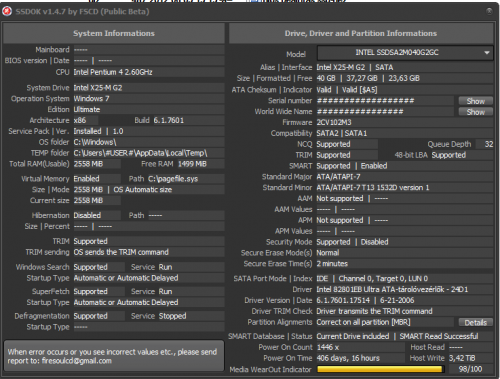Screen dimensions: 500x379
Task: Click the TEMP folder path value
Action: [x=140, y=153]
